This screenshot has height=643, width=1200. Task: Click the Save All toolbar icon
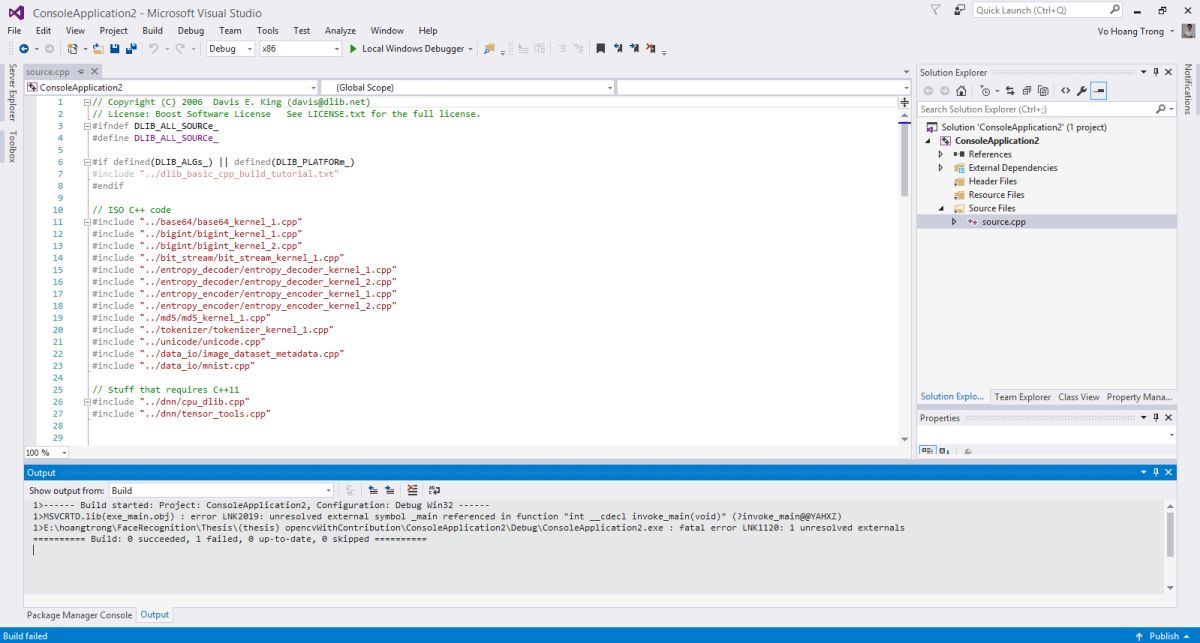(131, 48)
